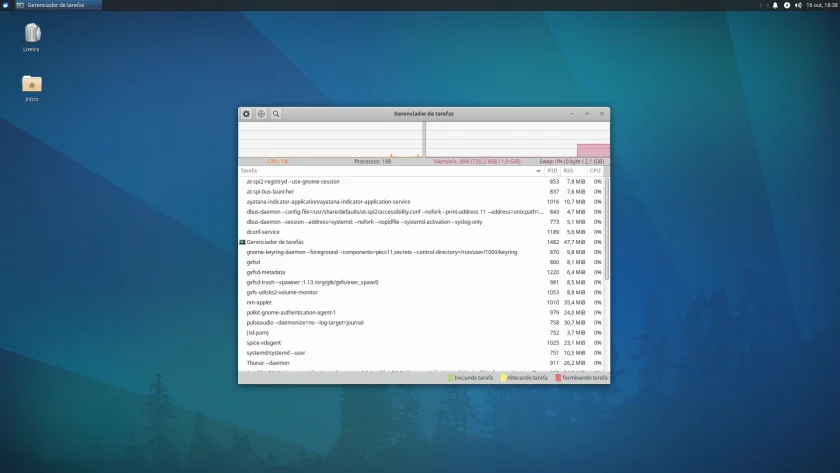The width and height of the screenshot is (840, 473).
Task: Select the gvfsd-trash process row
Action: (x=421, y=282)
